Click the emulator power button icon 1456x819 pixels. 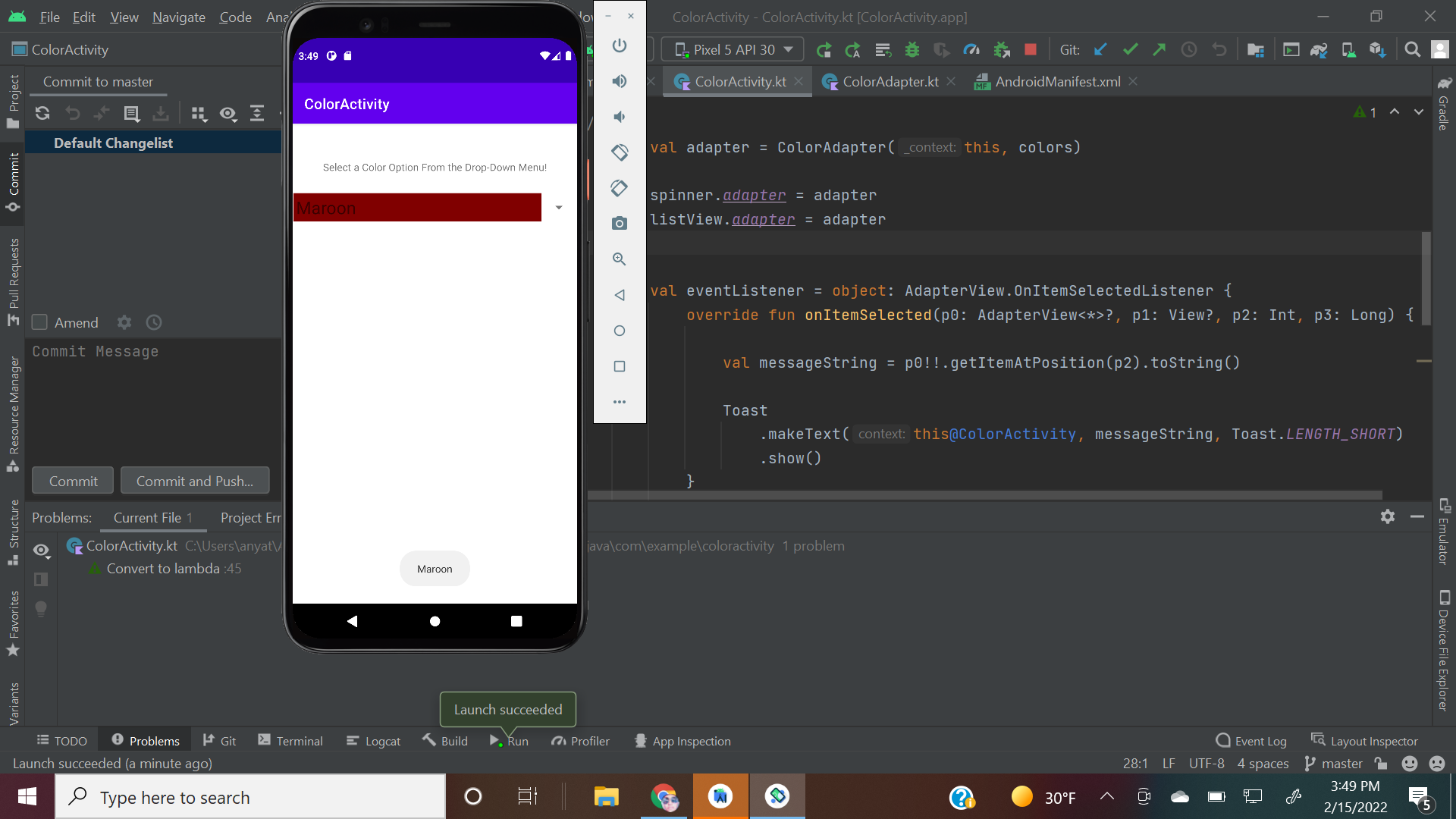[x=620, y=45]
